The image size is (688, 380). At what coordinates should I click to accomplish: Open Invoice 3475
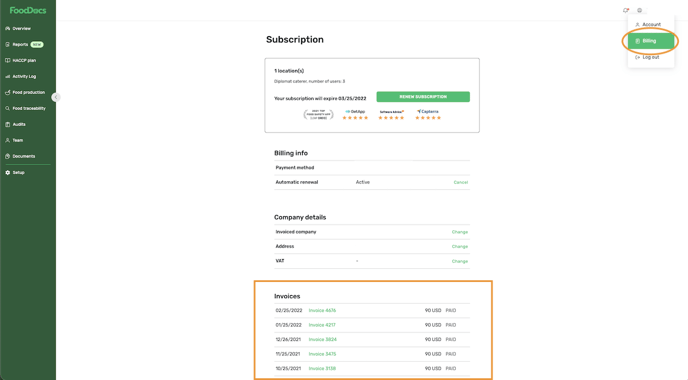(322, 354)
